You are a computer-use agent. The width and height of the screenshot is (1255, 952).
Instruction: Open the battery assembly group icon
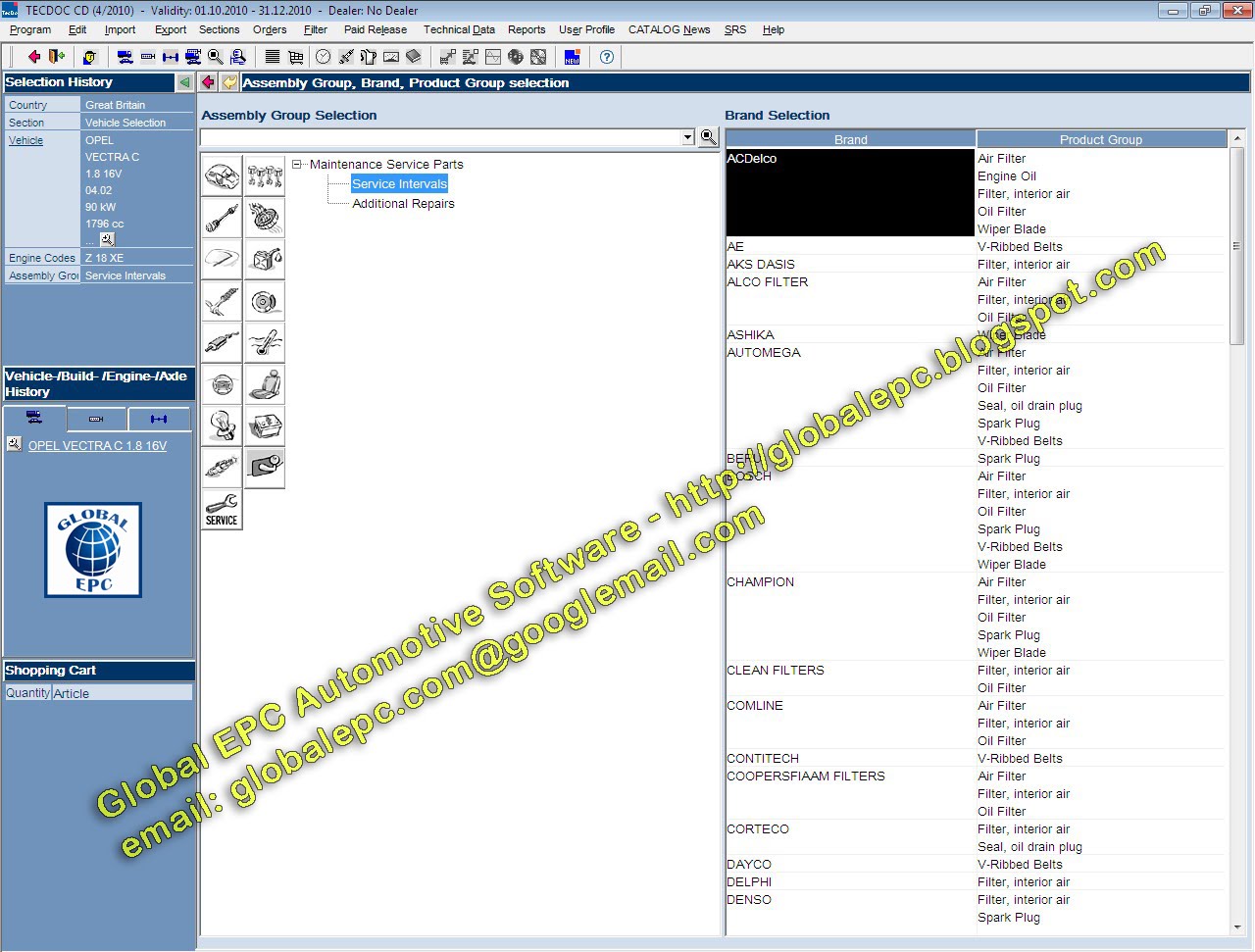[265, 426]
